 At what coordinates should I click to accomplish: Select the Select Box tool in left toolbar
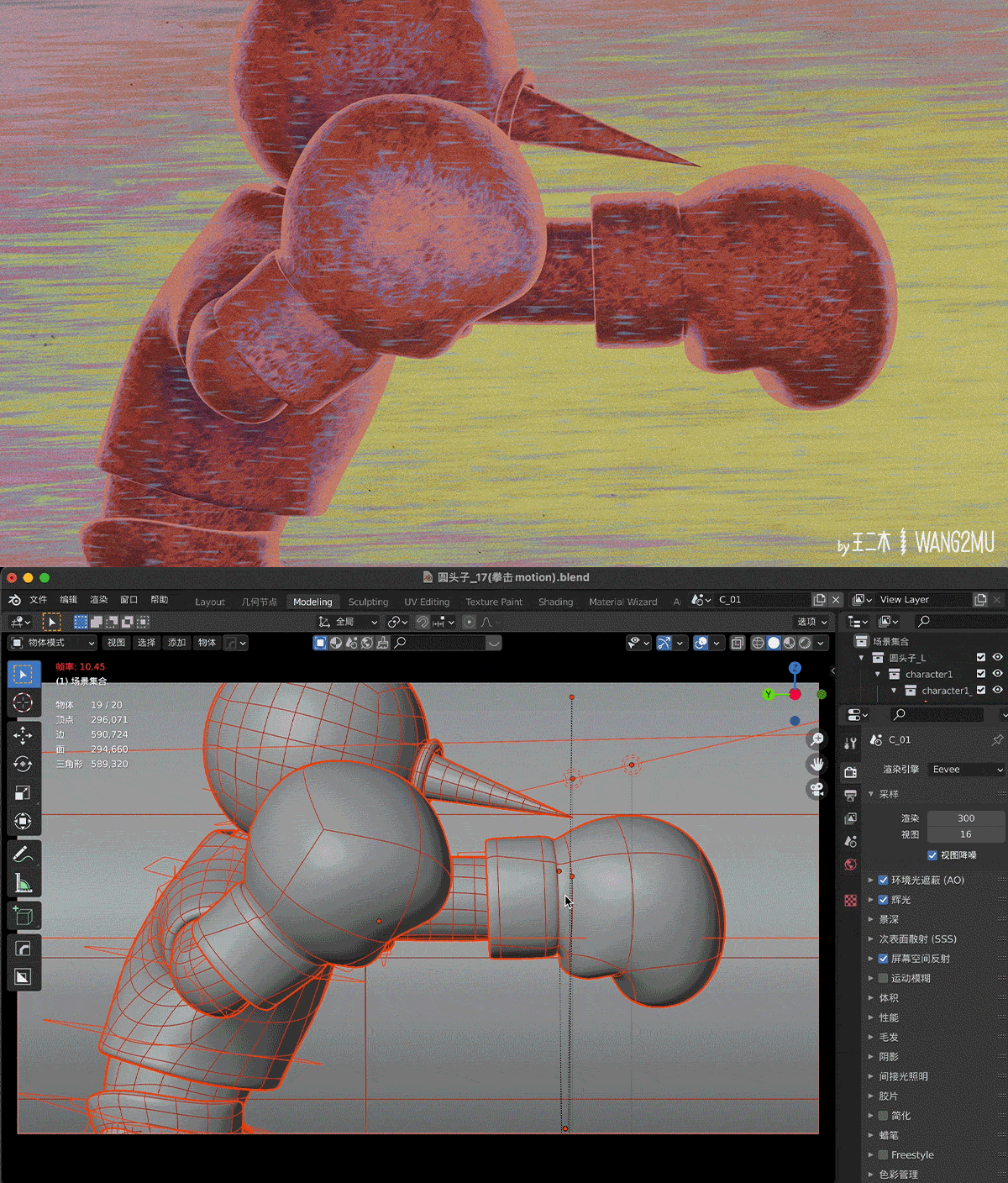click(x=24, y=675)
